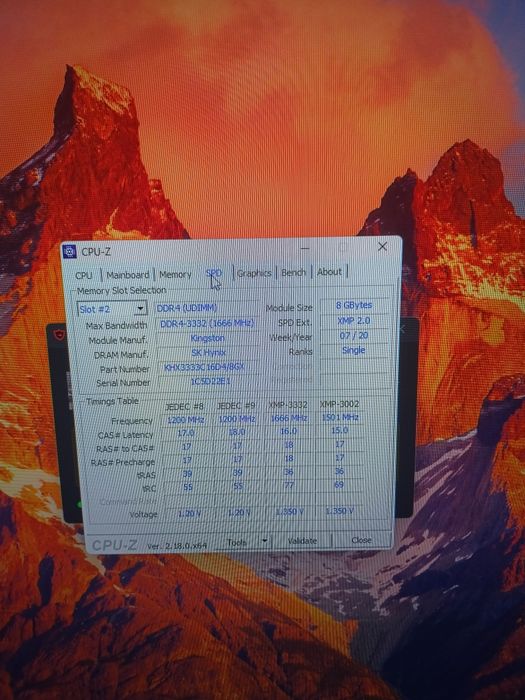
Task: Click the XMP-3332 column header
Action: coord(288,405)
